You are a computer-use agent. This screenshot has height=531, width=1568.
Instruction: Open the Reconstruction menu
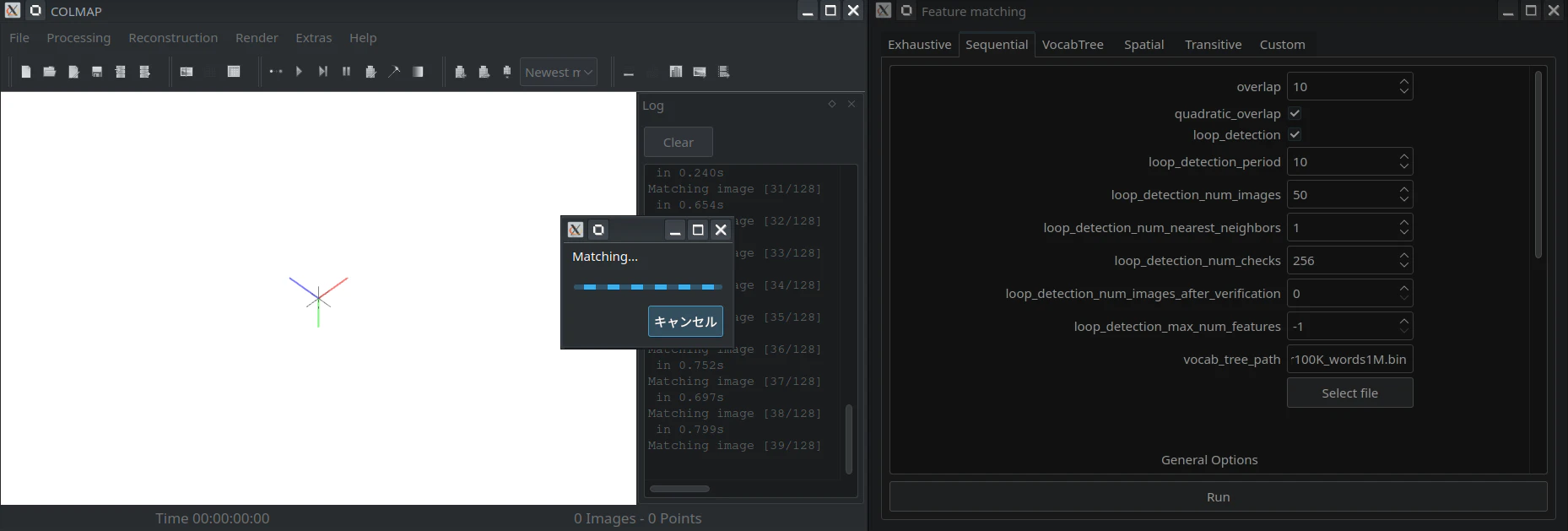[x=173, y=38]
